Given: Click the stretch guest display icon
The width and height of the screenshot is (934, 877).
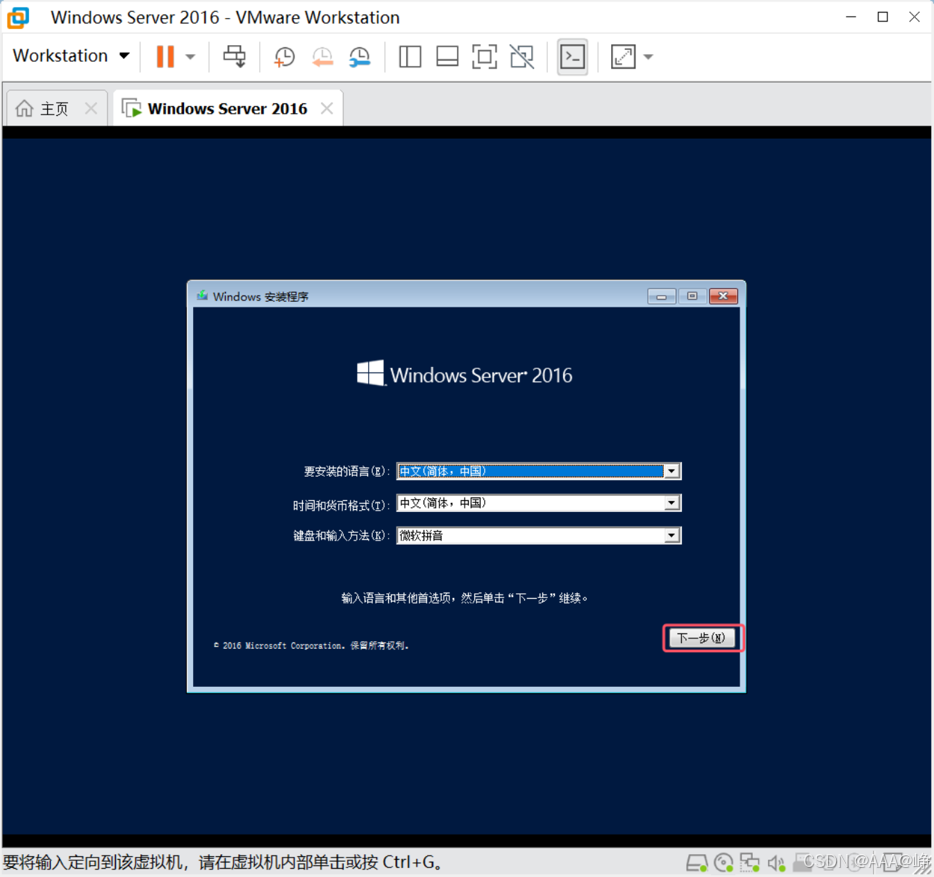Looking at the screenshot, I should 623,57.
